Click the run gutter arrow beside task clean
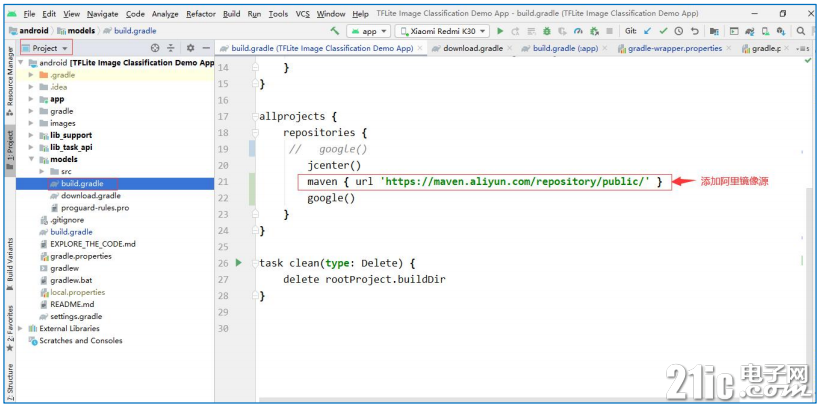820x407 pixels. (x=238, y=263)
